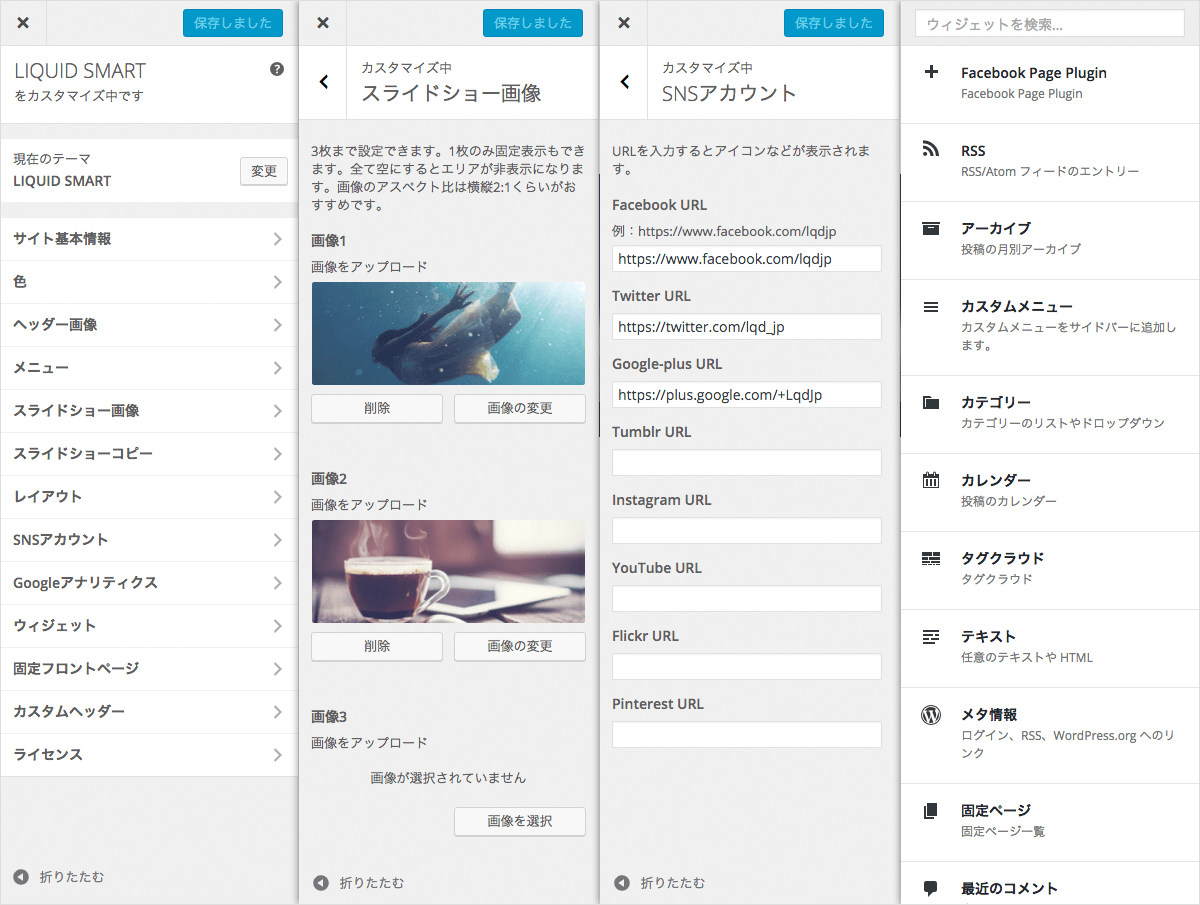Expand ウィジェット section
Screen dimensions: 1200x905
tap(149, 626)
